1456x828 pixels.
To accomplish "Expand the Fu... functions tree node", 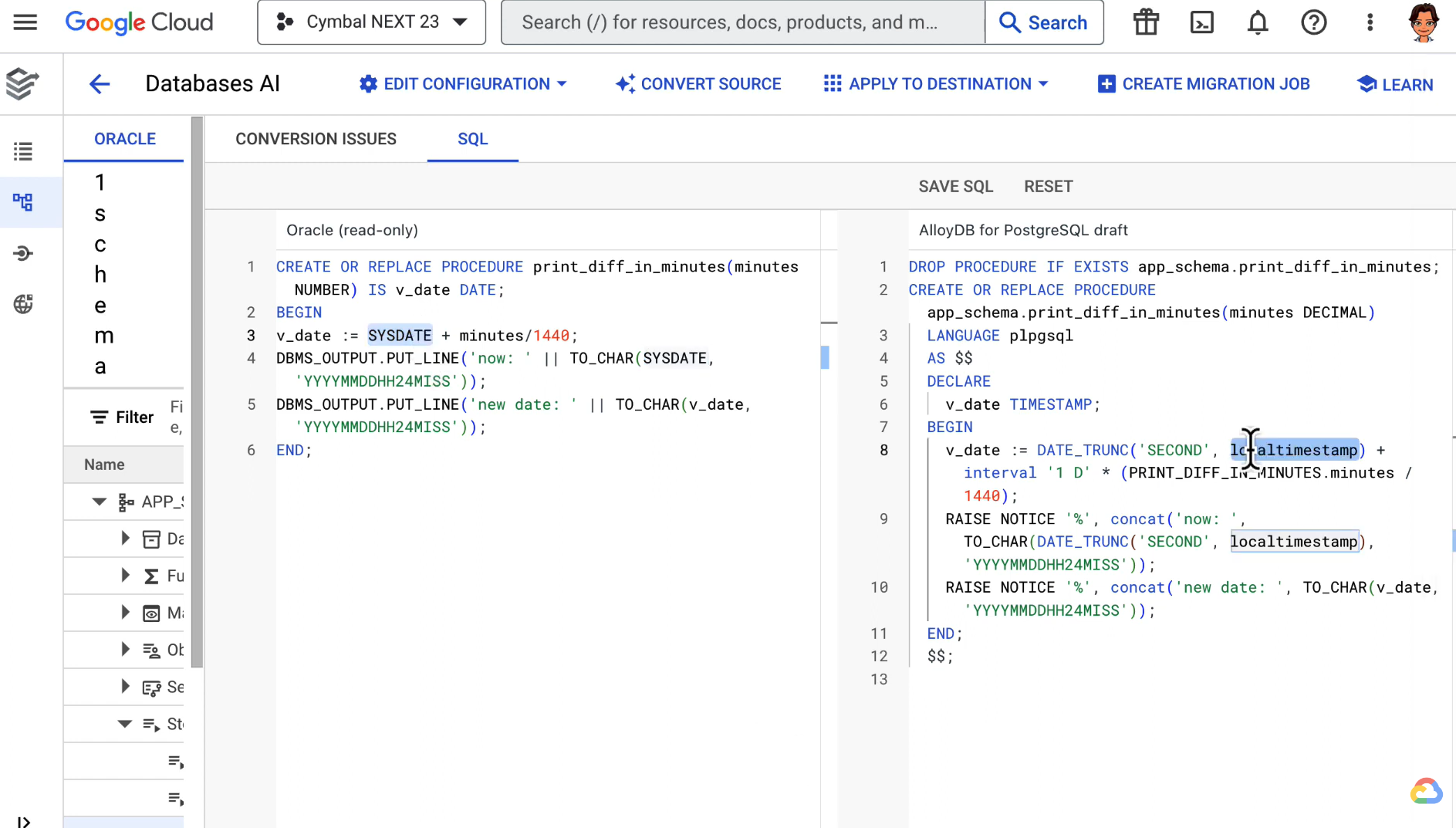I will coord(125,575).
